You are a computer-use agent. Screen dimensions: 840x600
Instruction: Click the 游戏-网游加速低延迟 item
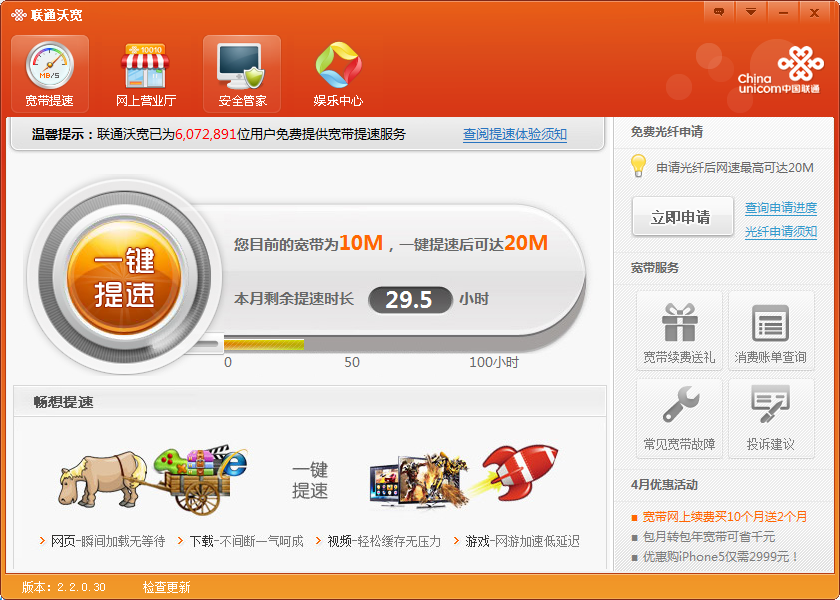522,541
